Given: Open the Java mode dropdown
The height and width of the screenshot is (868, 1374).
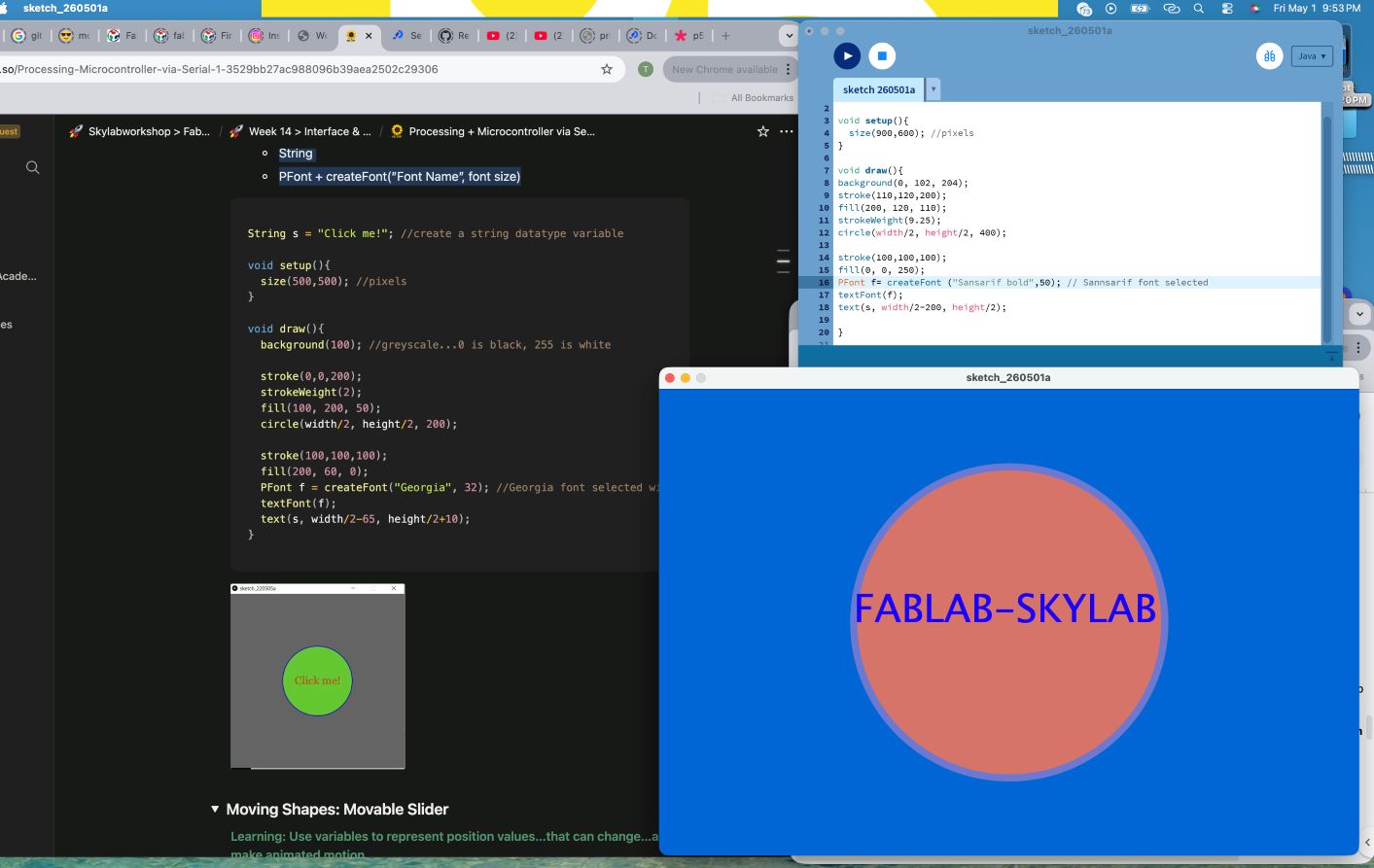Looking at the screenshot, I should point(1312,56).
